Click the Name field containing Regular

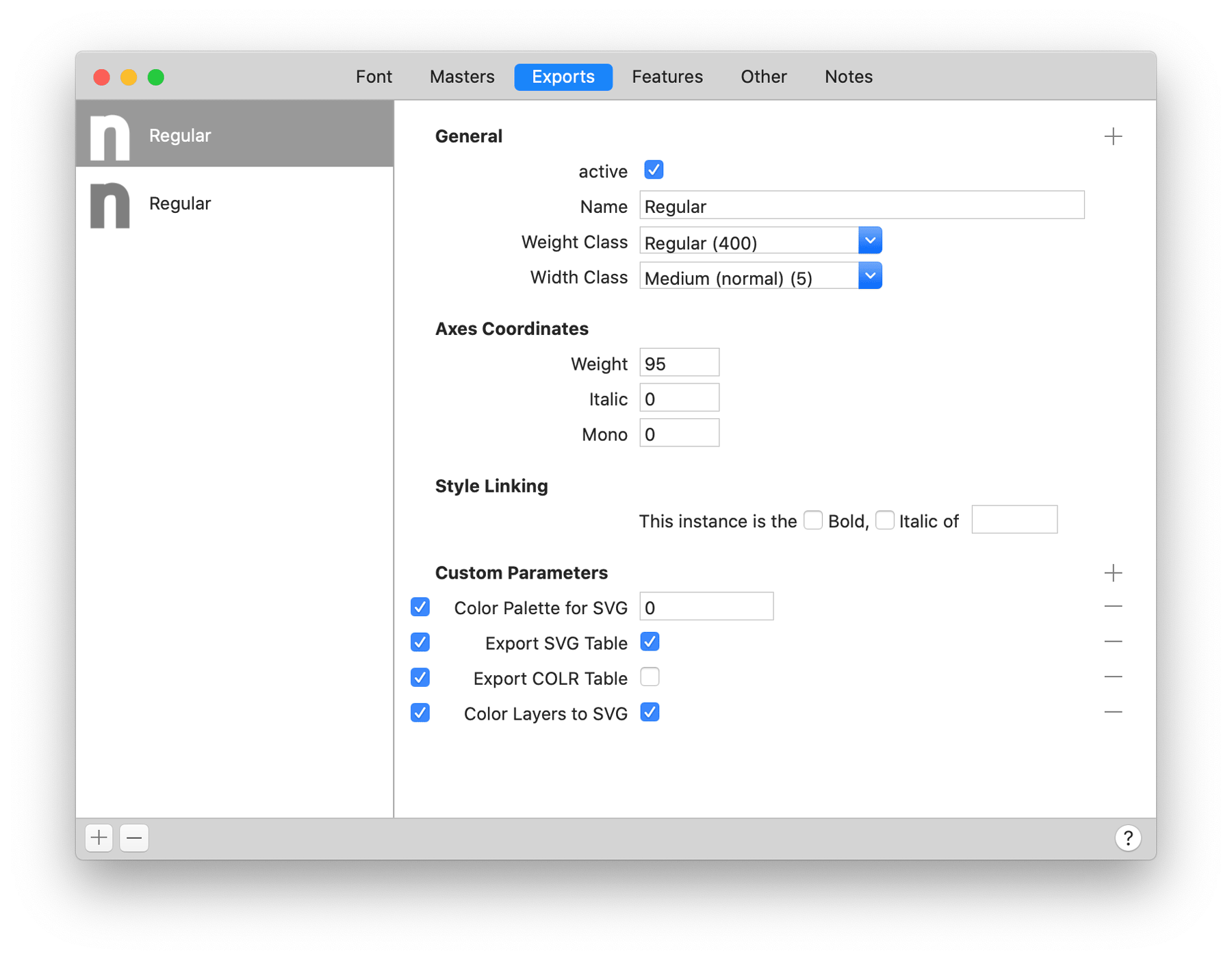(862, 205)
